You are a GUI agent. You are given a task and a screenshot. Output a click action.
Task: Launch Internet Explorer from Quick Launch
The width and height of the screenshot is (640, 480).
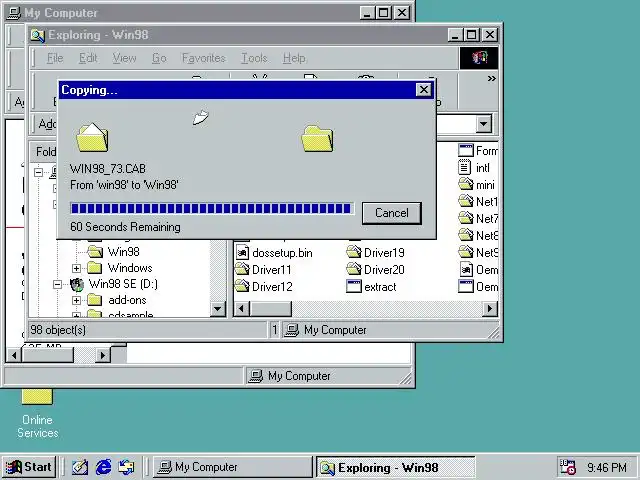point(103,467)
